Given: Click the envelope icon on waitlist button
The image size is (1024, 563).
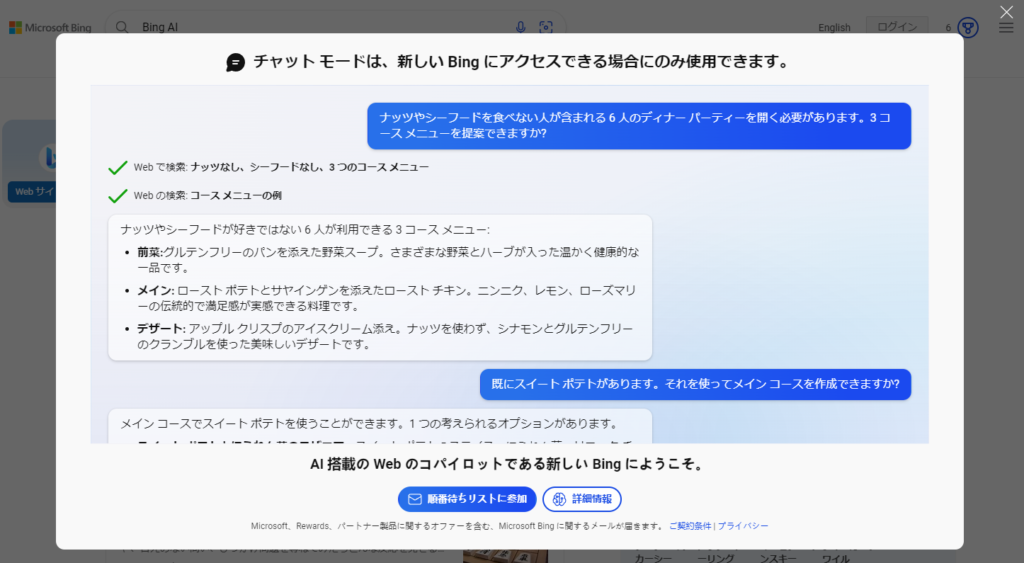Looking at the screenshot, I should 415,499.
